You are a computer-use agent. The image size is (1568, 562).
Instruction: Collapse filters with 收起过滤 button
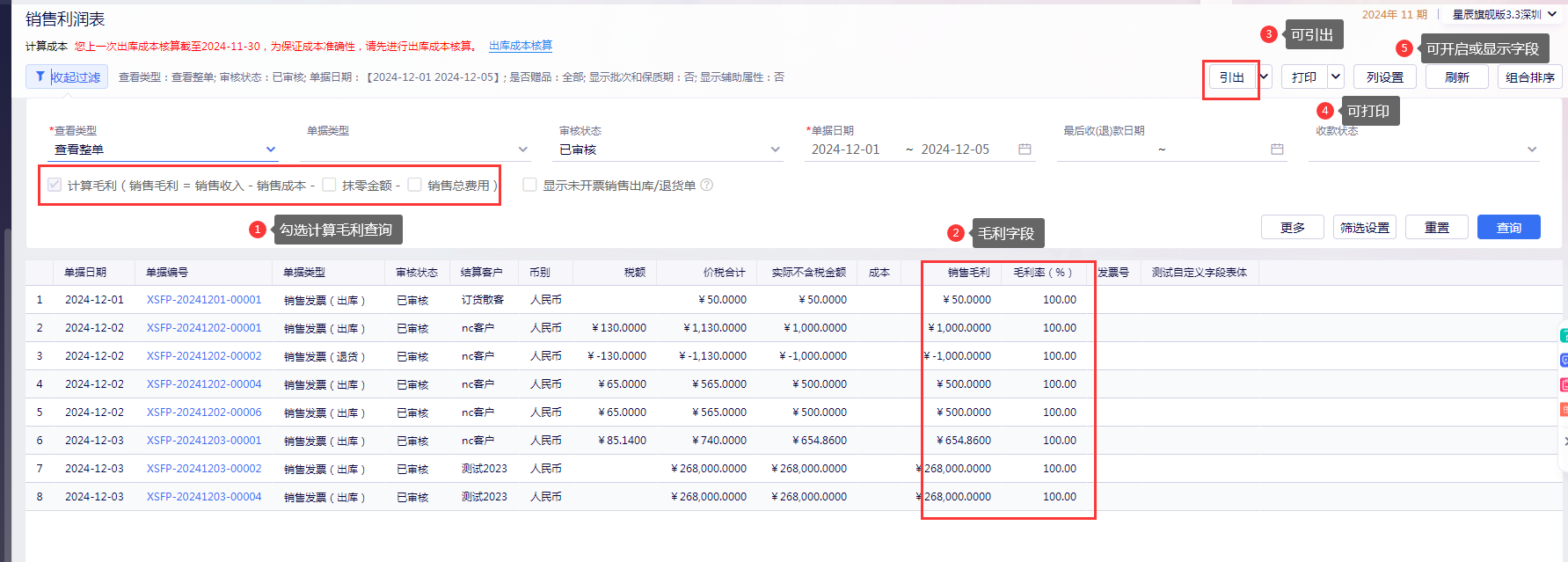[x=67, y=77]
